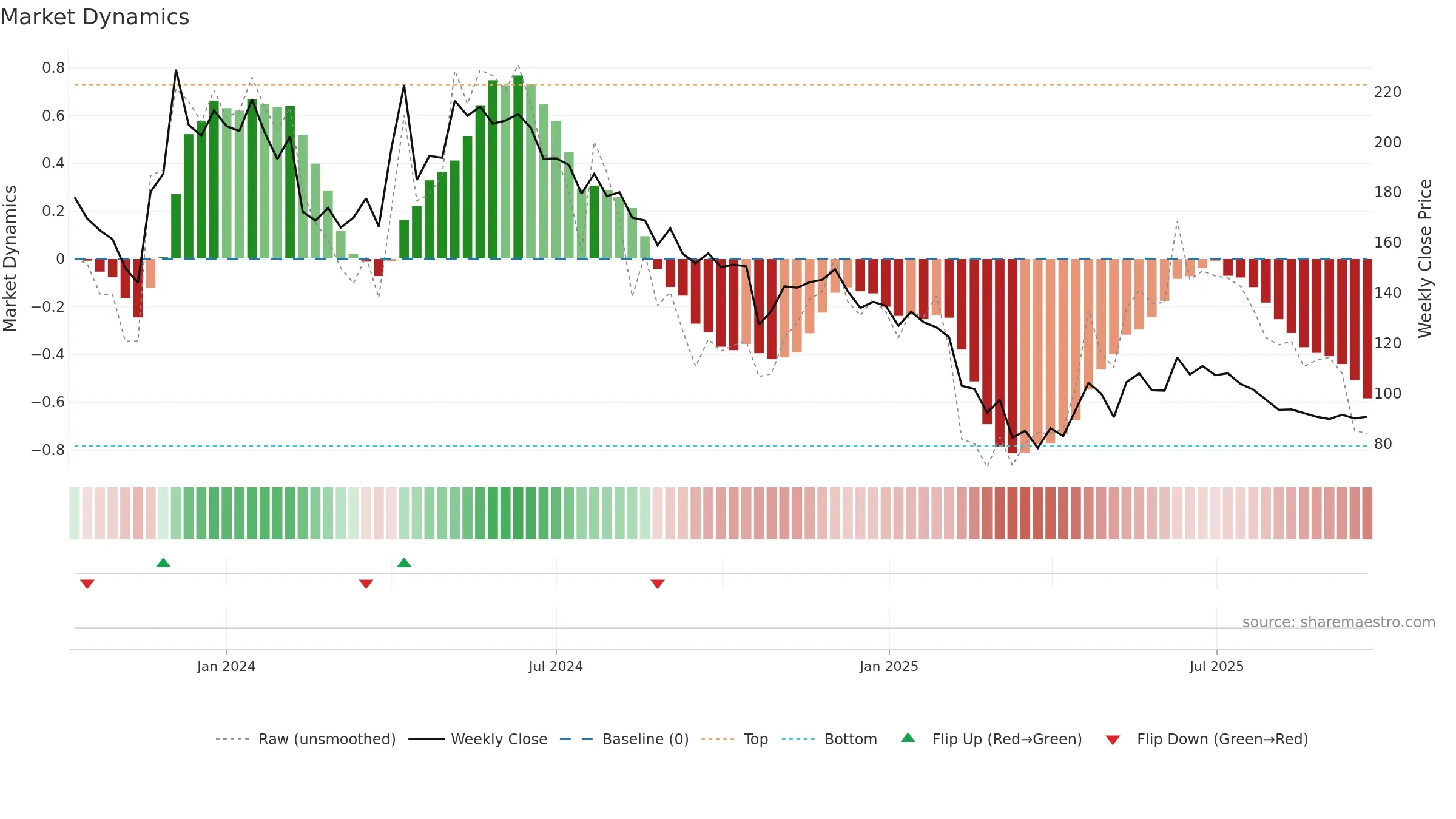This screenshot has height=819, width=1456.
Task: Click the Top legend entry
Action: coord(735,739)
